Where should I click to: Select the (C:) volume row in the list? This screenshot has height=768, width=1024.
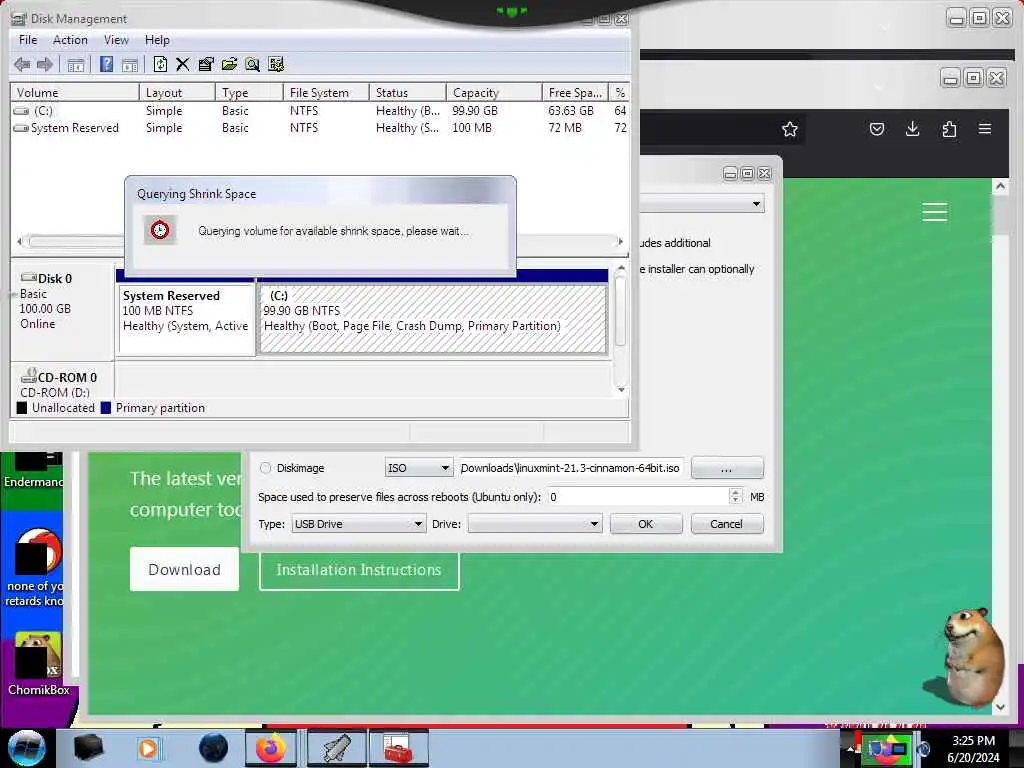coord(320,111)
